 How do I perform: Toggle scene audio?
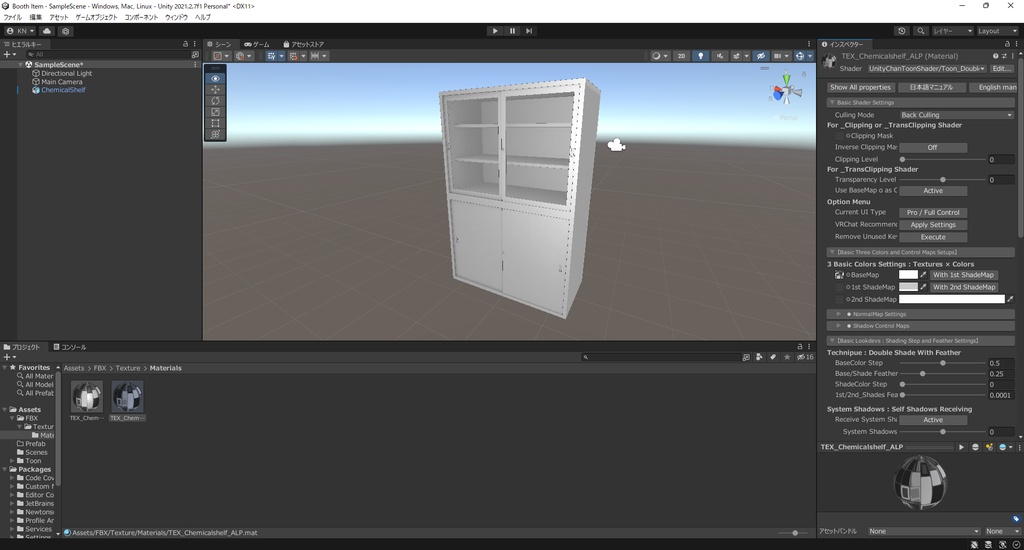(x=720, y=56)
